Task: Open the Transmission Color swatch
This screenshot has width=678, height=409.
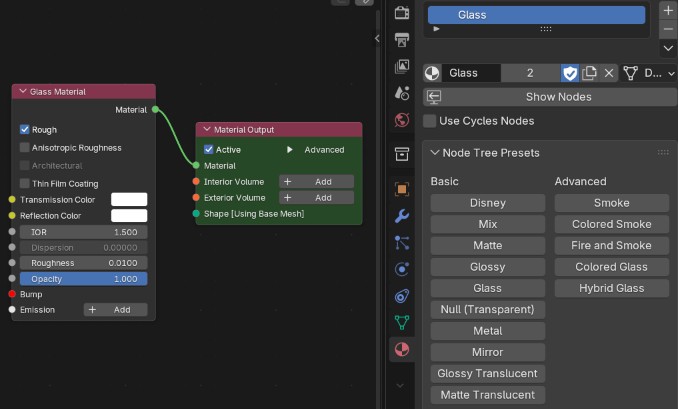Action: click(129, 199)
